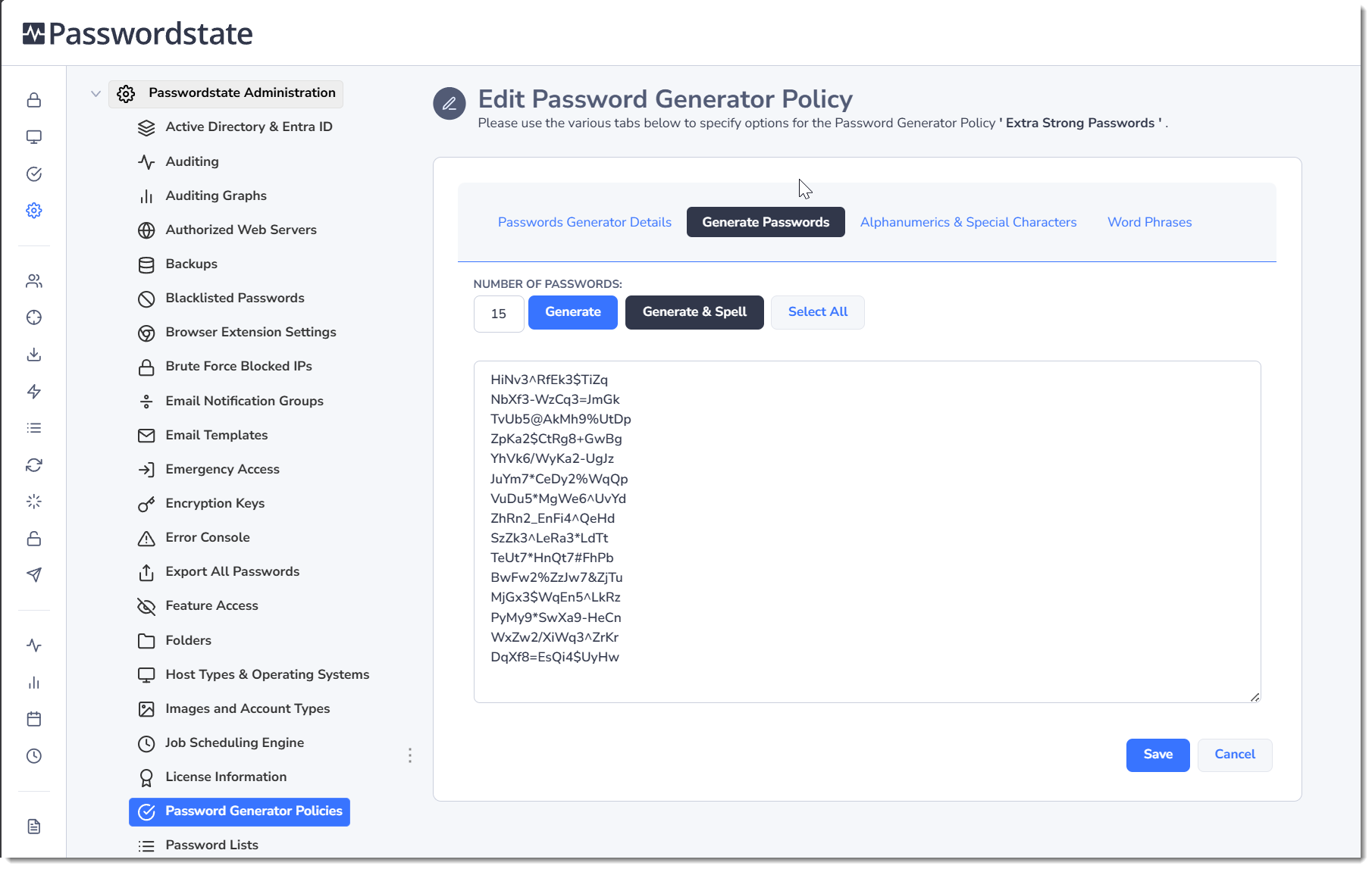
Task: Click the monitor icon in the left rail
Action: click(x=34, y=137)
